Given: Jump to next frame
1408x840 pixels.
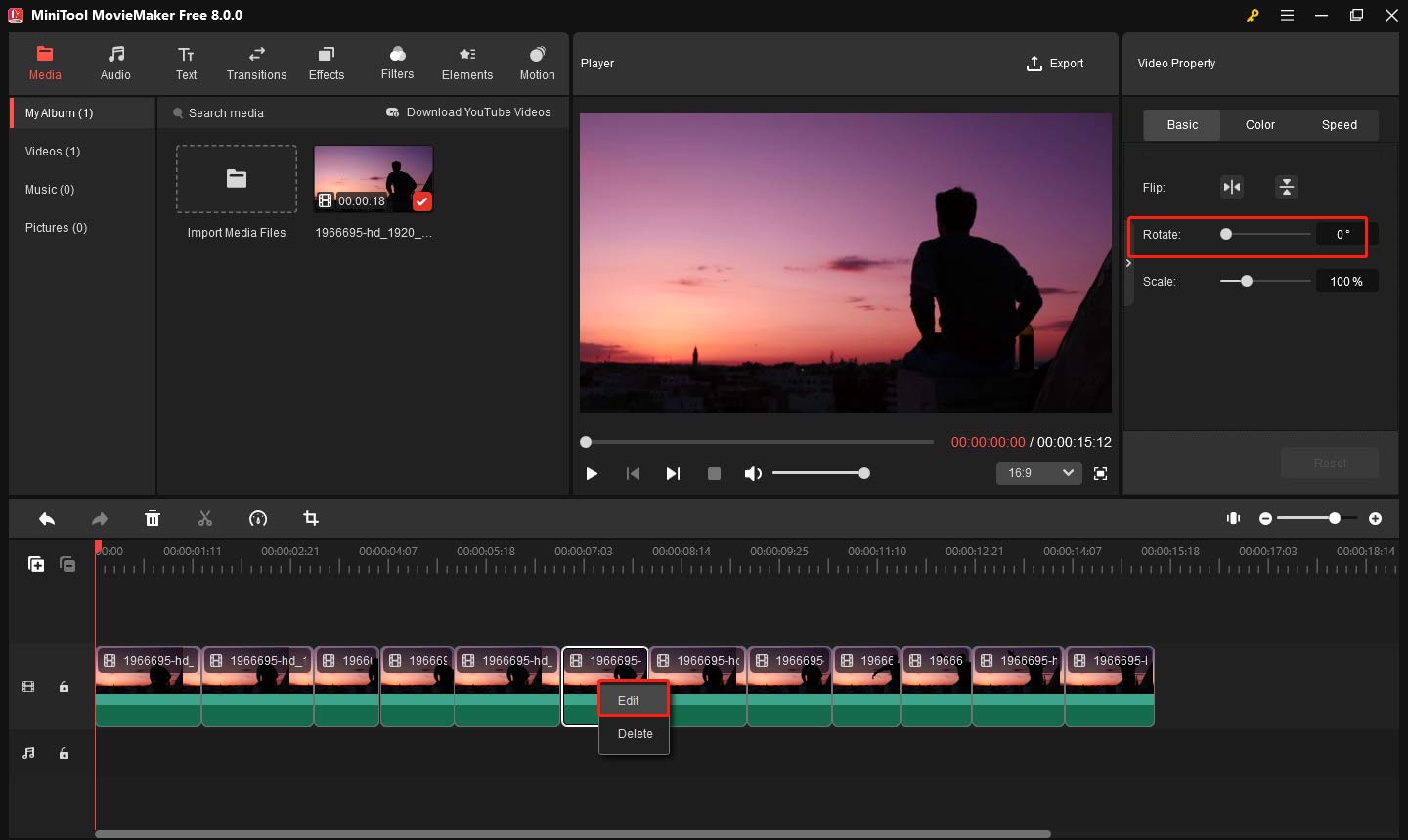Looking at the screenshot, I should [673, 473].
